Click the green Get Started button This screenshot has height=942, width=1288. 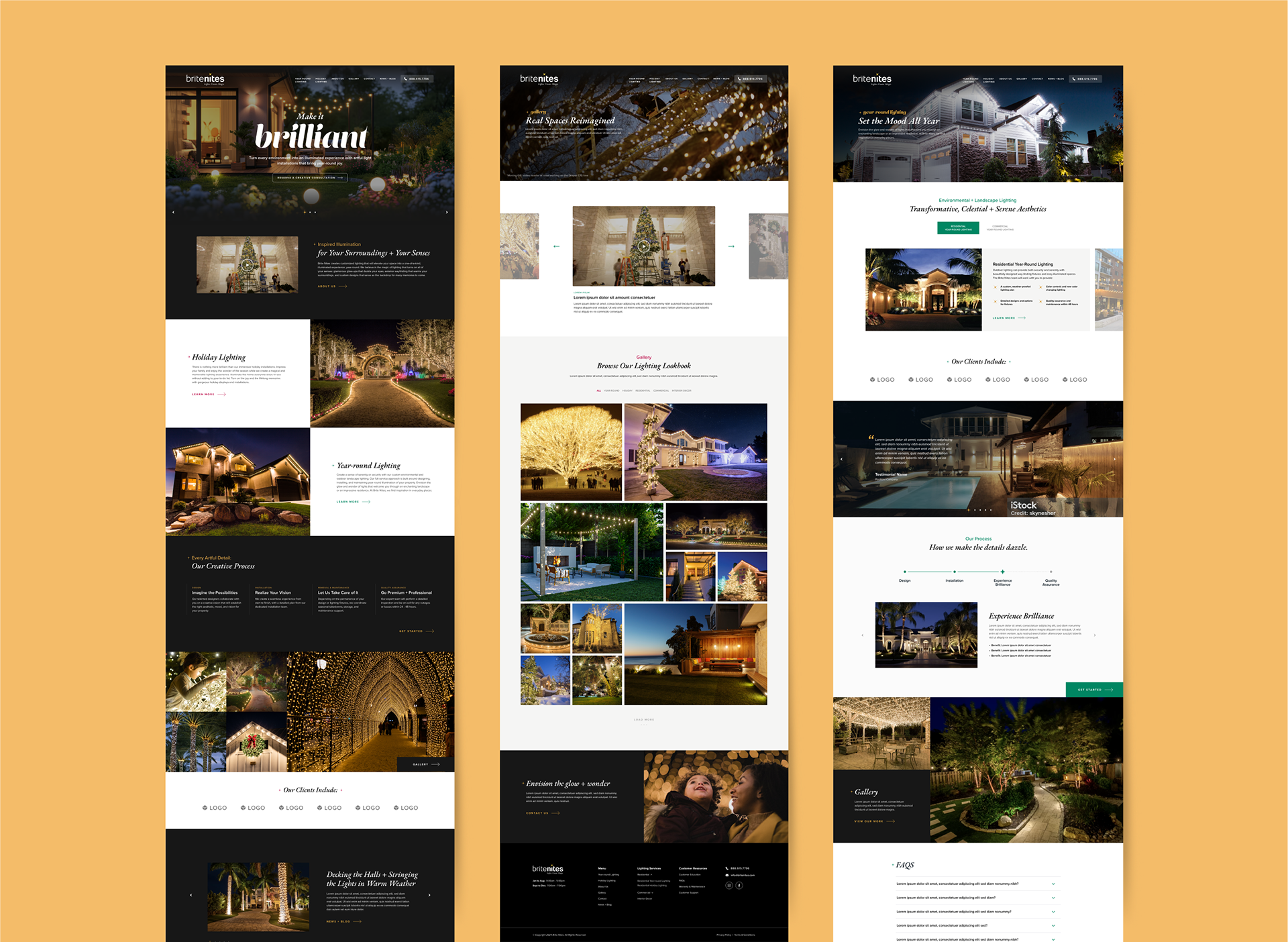pos(1094,690)
